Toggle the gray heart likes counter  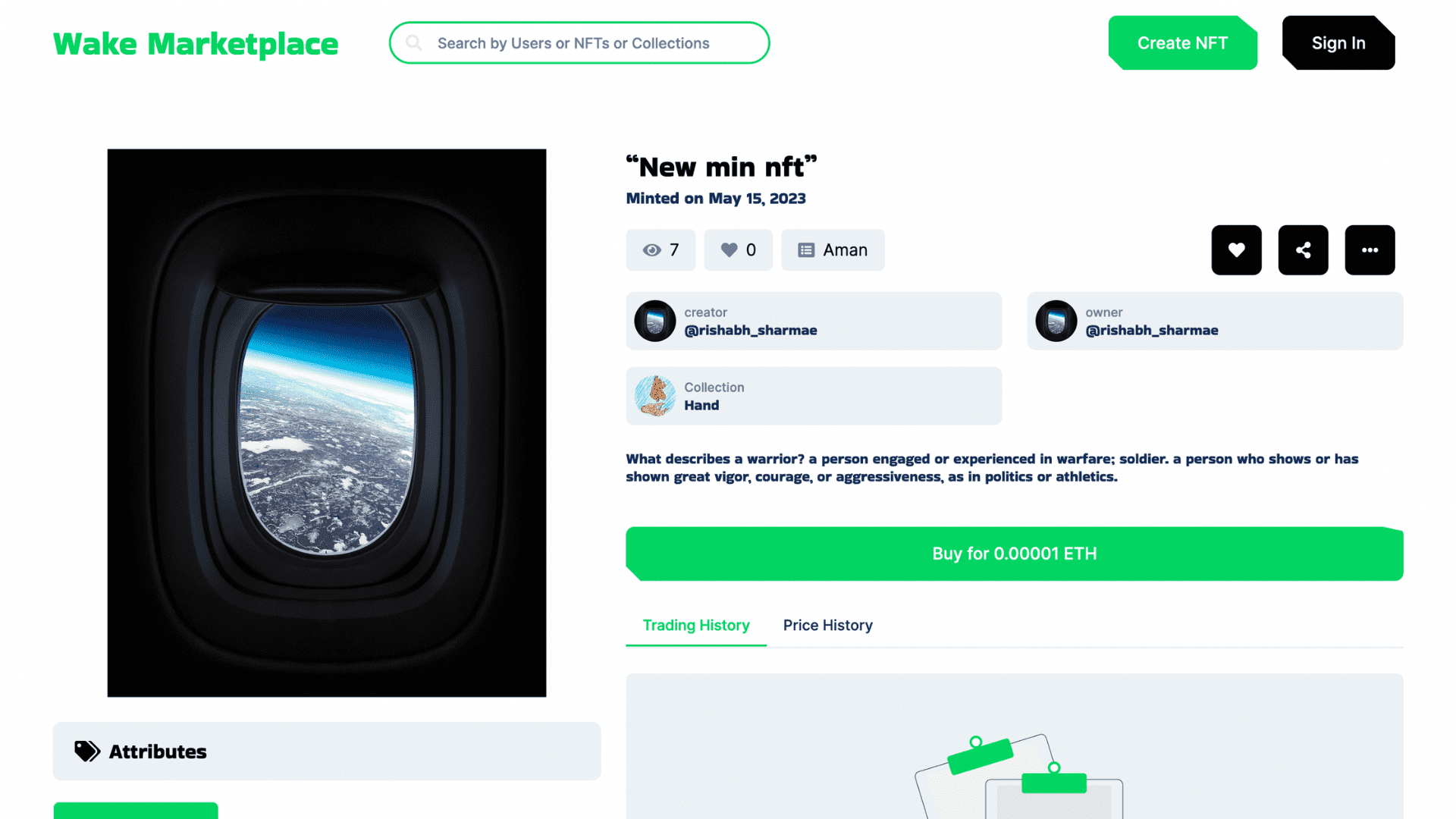click(738, 249)
